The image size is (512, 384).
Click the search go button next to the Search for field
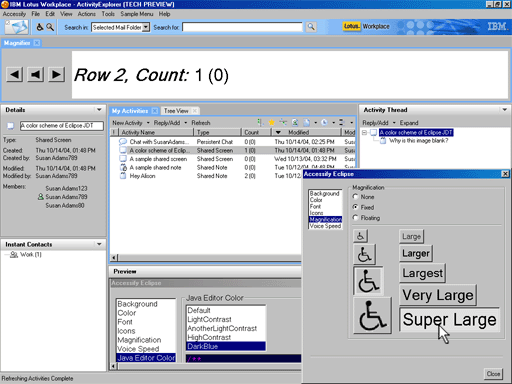(311, 27)
